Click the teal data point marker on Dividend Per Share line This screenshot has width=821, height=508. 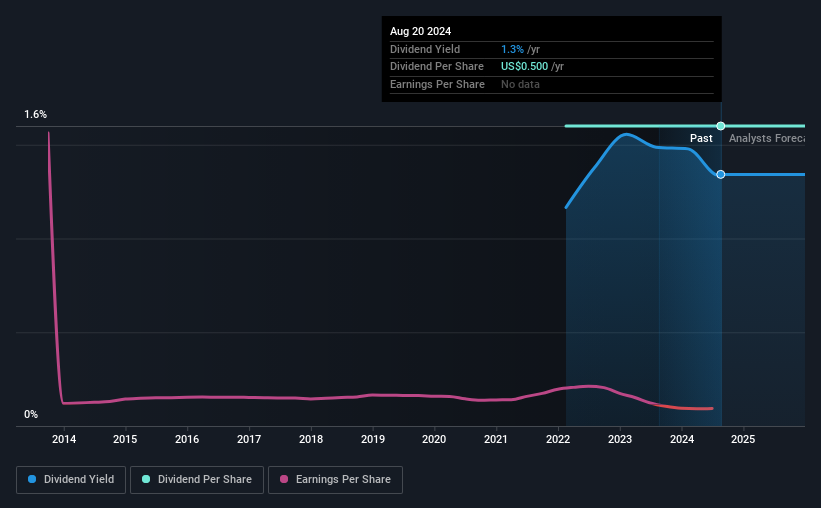coord(721,126)
